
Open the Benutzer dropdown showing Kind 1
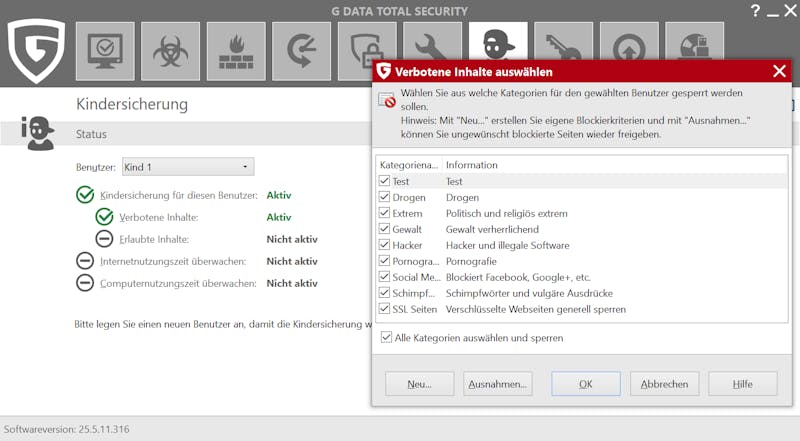[188, 167]
